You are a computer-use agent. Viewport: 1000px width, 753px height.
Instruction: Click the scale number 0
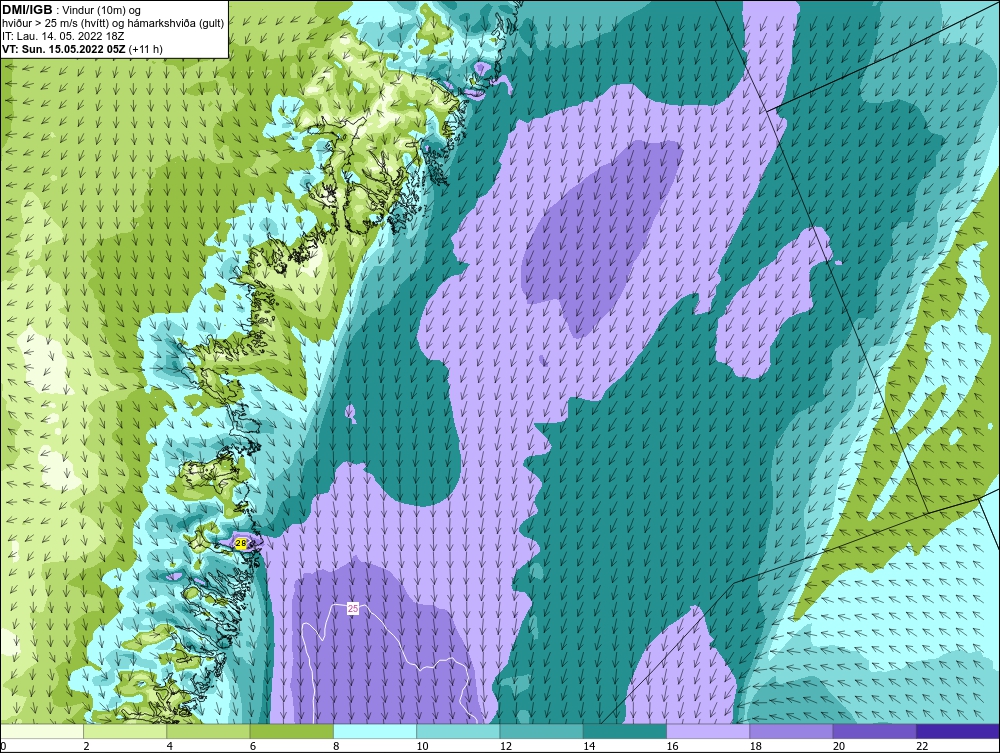[3, 747]
